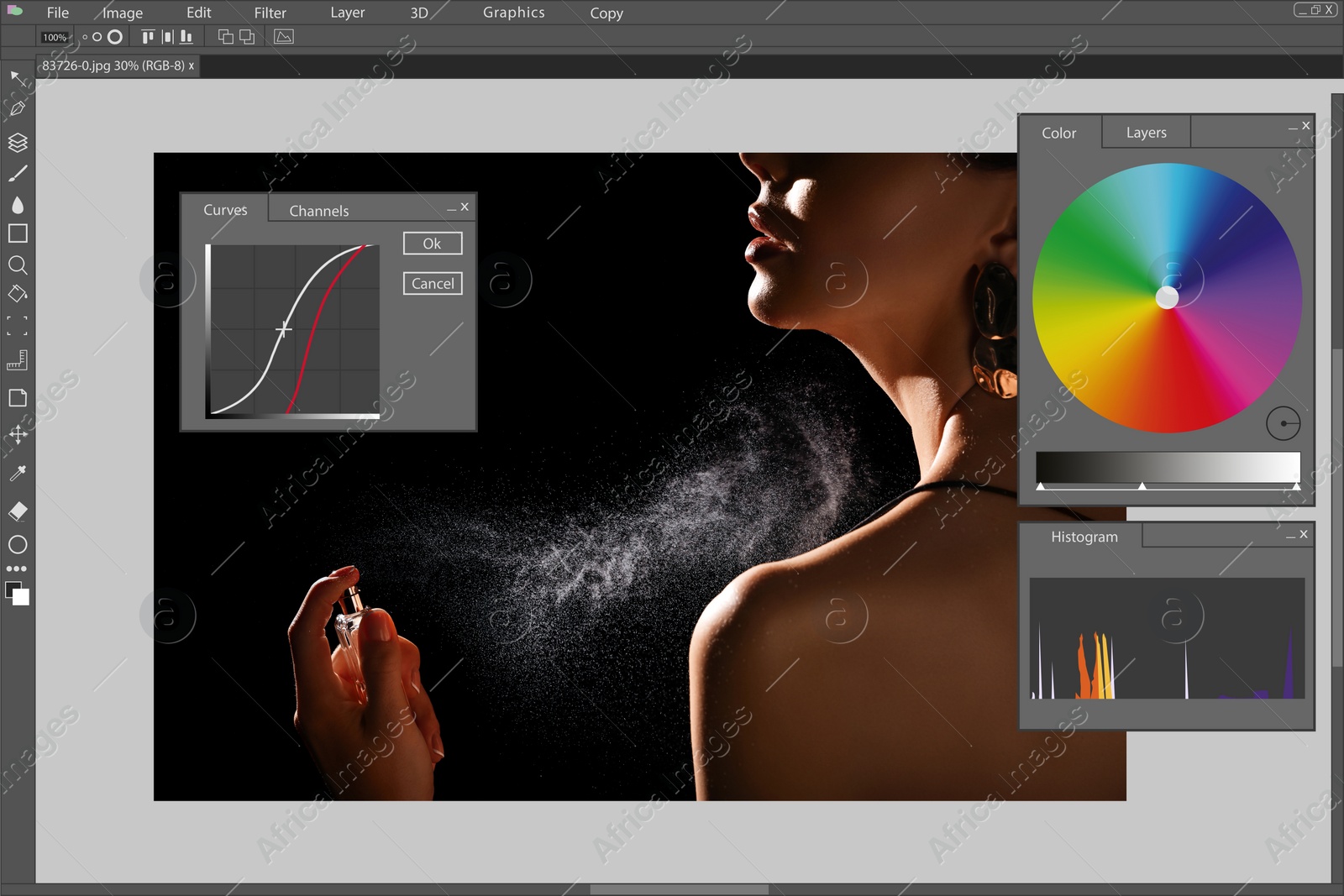
Task: Select the Move tool
Action: [18, 434]
